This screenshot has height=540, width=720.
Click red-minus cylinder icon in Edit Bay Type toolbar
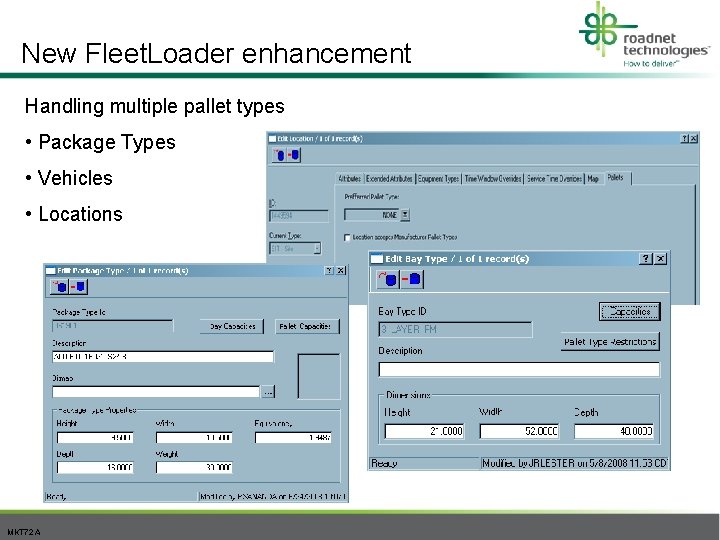(x=412, y=279)
